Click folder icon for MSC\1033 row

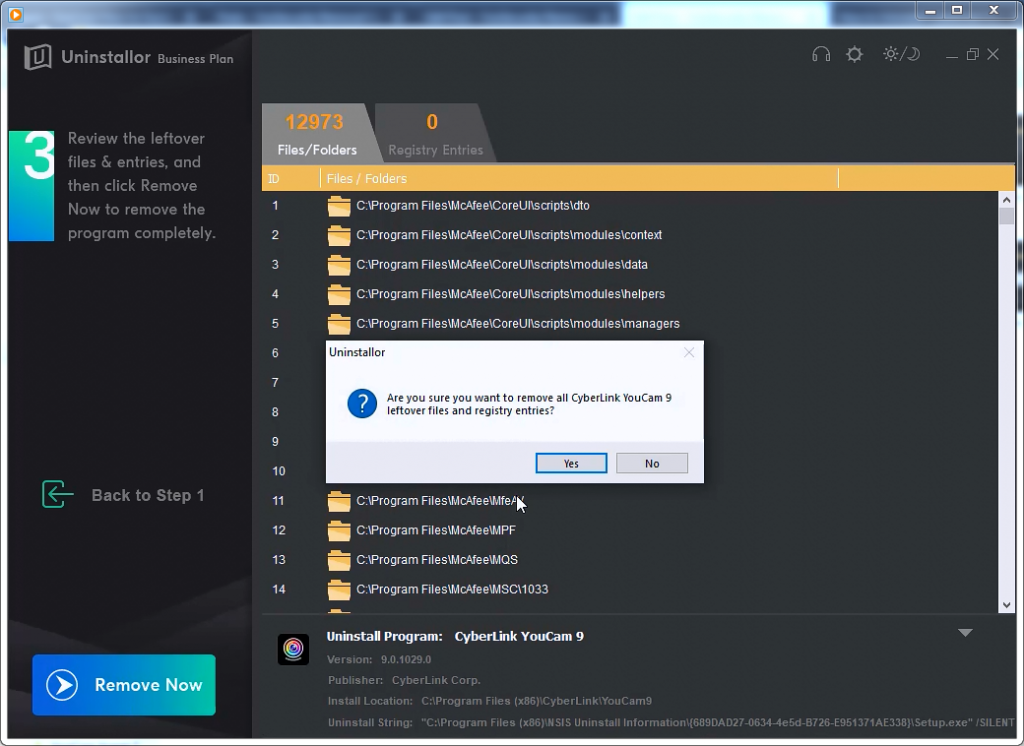tap(339, 589)
